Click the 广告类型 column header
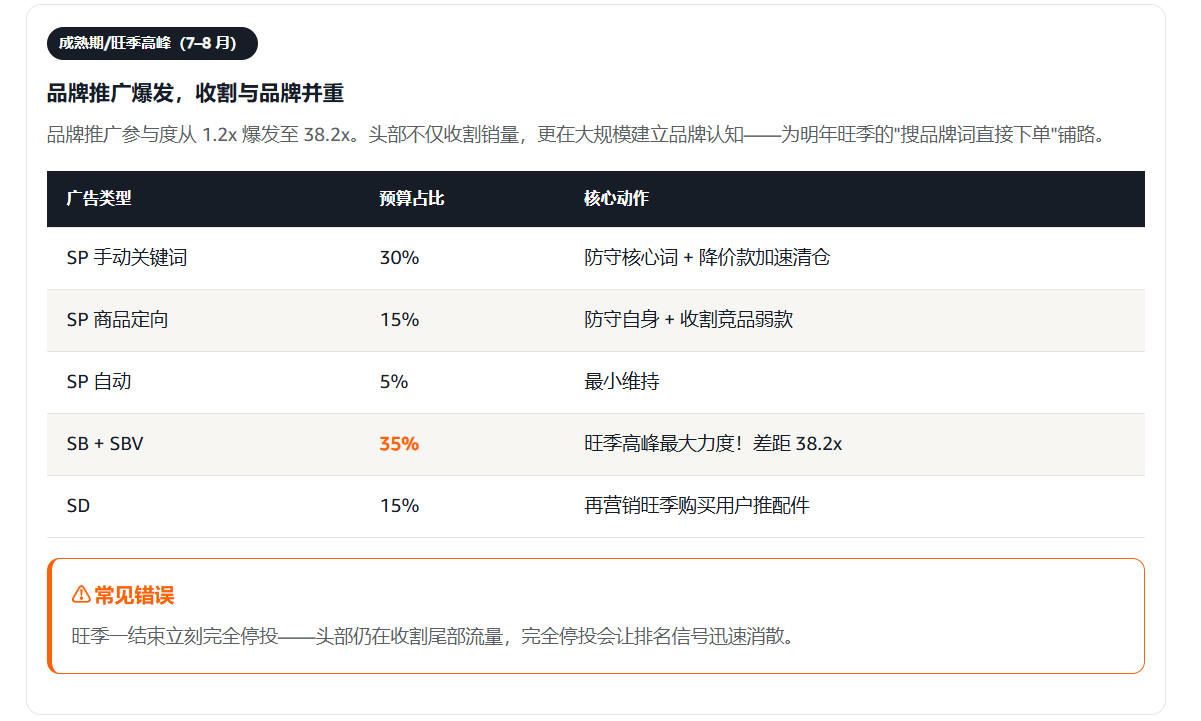Image resolution: width=1201 pixels, height=721 pixels. [99, 198]
